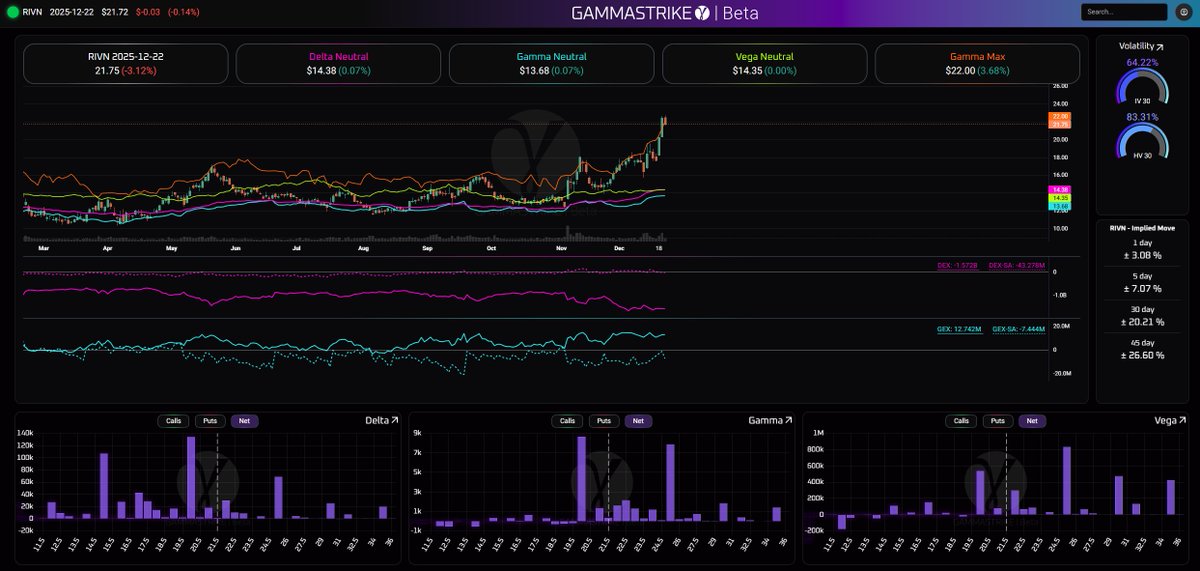The height and width of the screenshot is (571, 1200).
Task: Click the GammaStrike logo emblem in header
Action: (702, 13)
